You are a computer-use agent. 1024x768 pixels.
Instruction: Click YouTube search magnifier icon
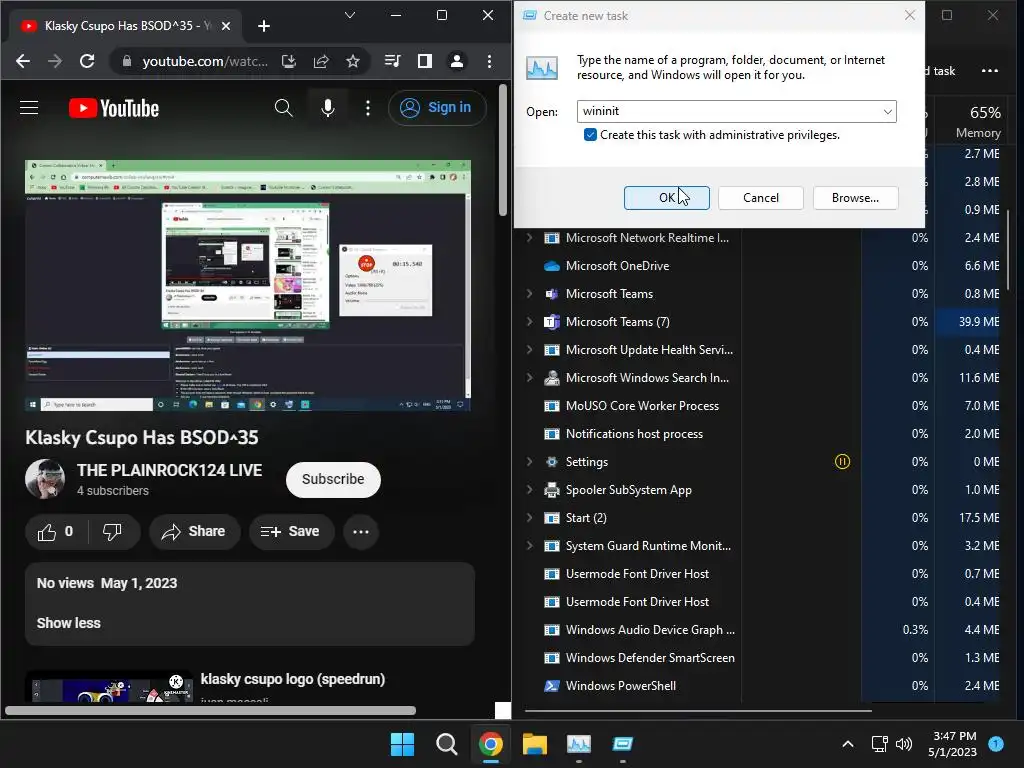[x=283, y=108]
